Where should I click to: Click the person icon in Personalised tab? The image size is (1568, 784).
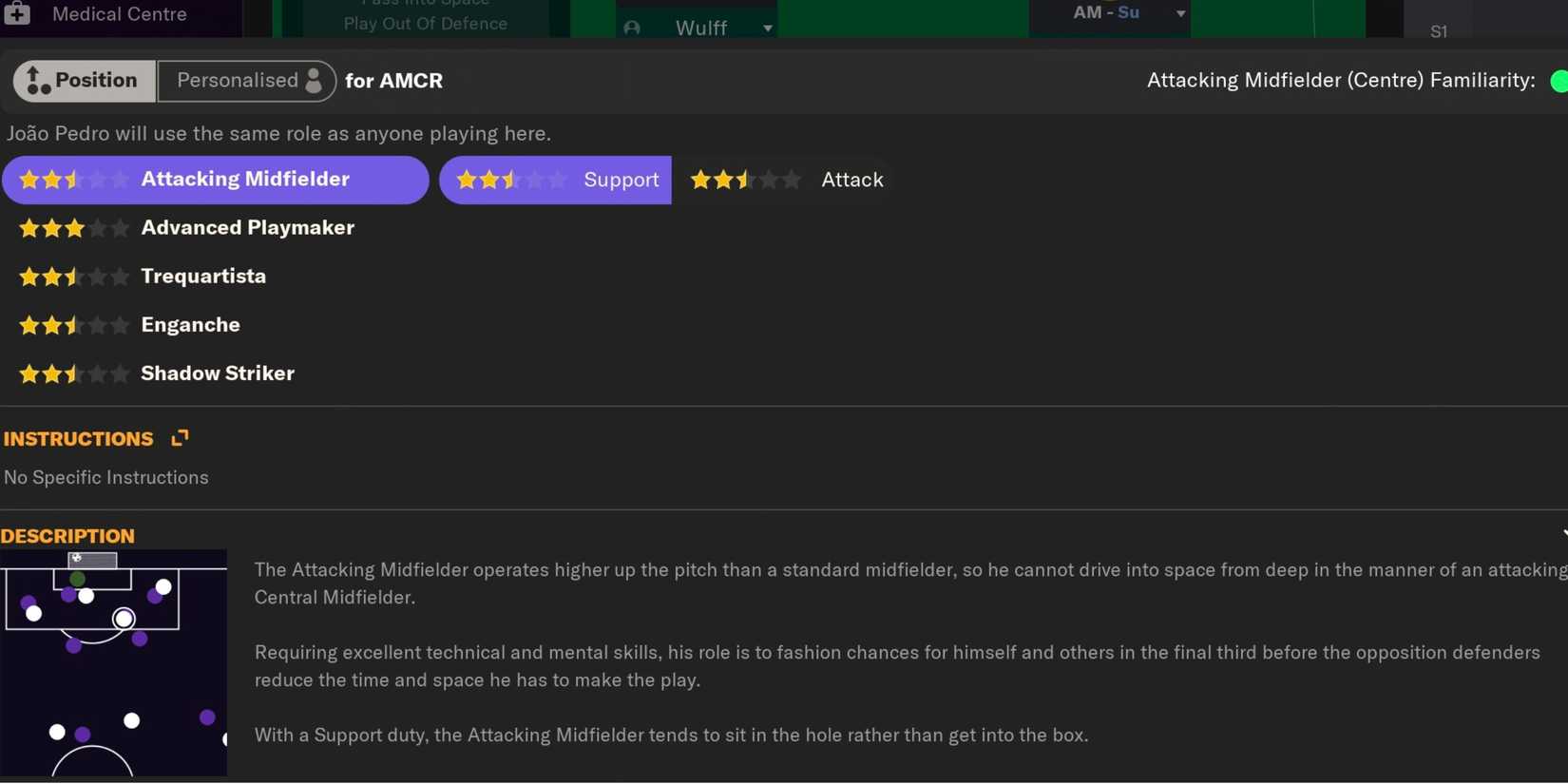pyautogui.click(x=314, y=81)
